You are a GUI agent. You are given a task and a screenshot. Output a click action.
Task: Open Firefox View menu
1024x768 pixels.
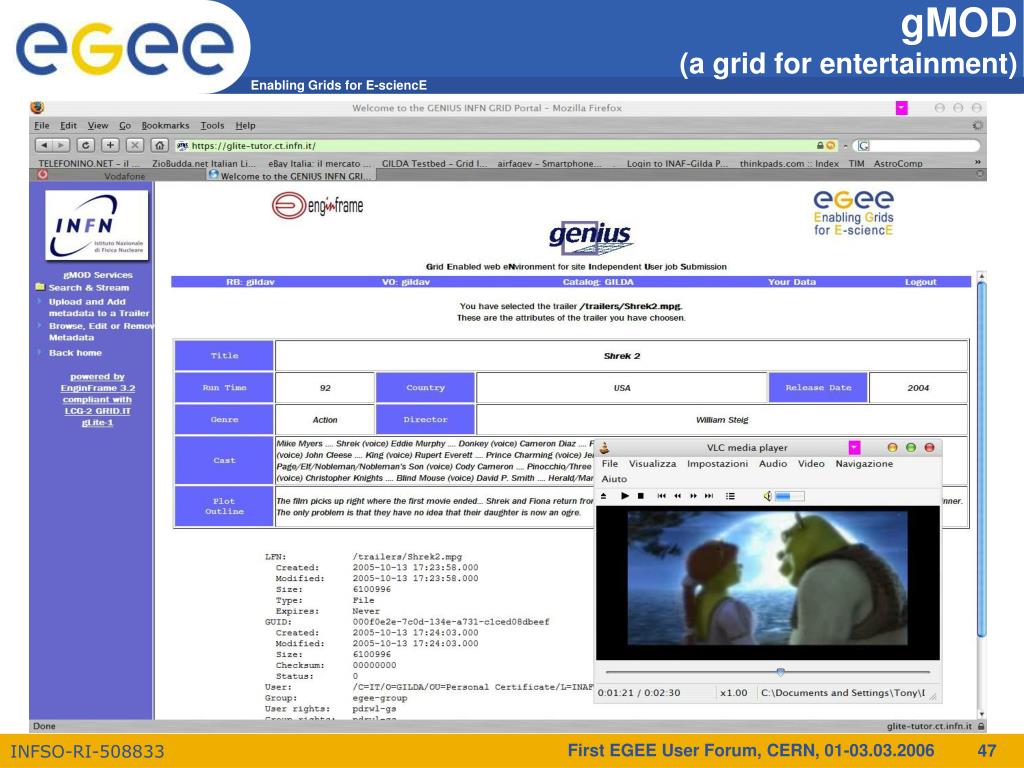coord(98,125)
